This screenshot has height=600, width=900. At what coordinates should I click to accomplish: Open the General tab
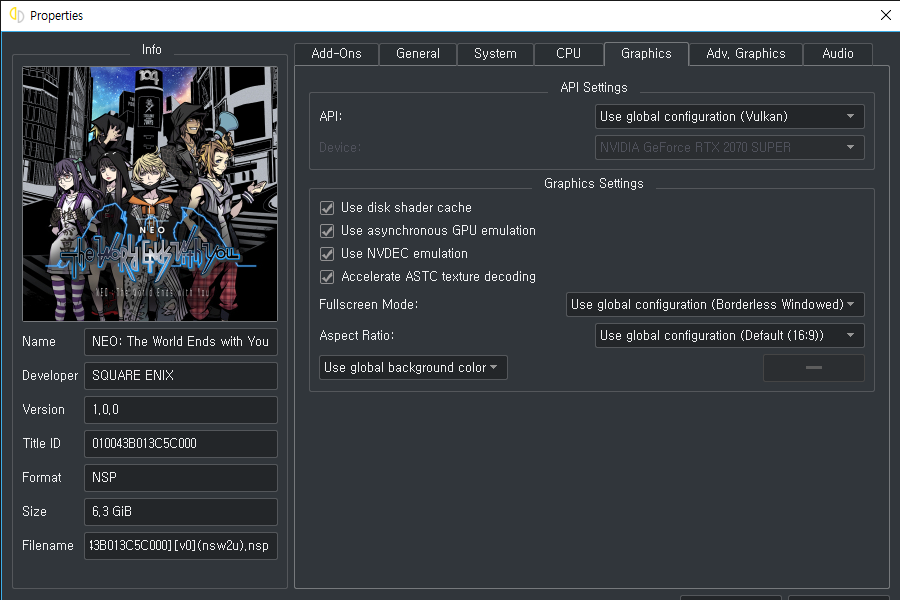[x=418, y=54]
